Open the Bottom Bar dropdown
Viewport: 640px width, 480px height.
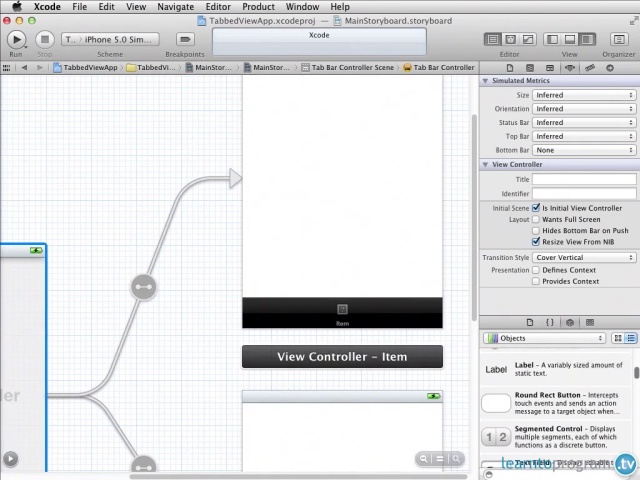point(584,150)
